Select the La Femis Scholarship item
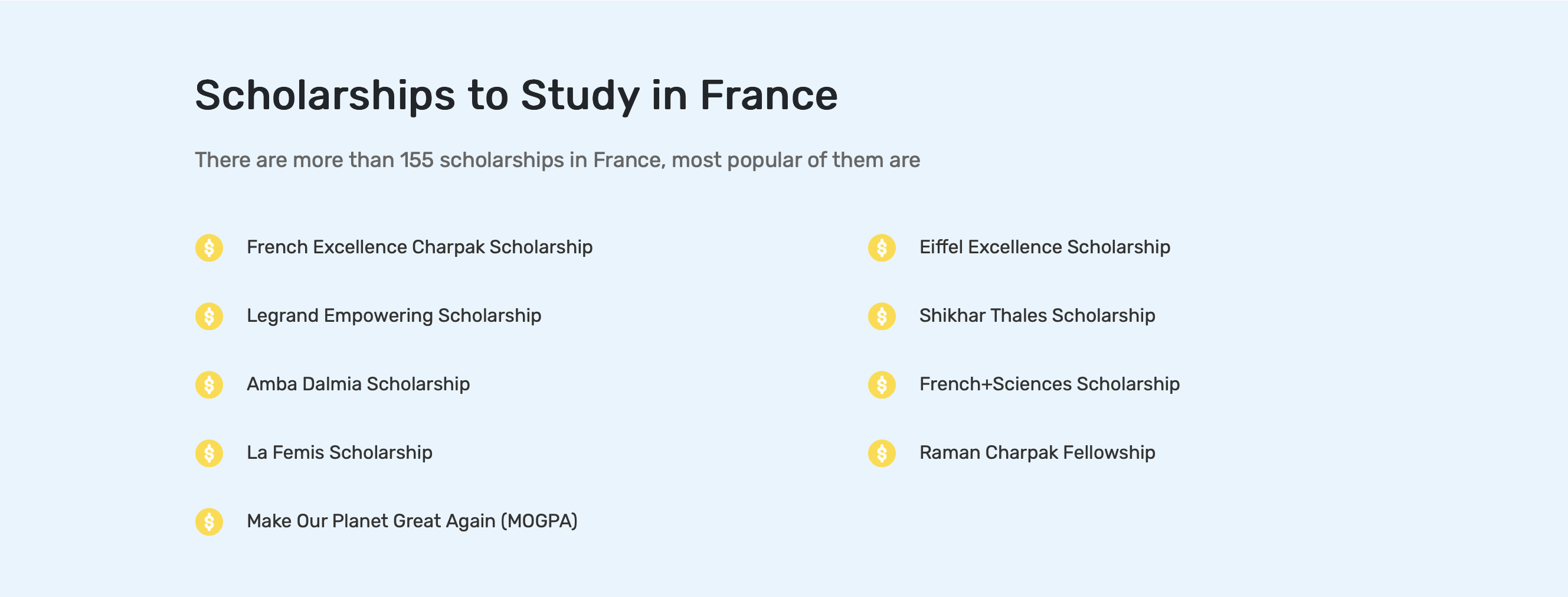1568x597 pixels. 340,453
